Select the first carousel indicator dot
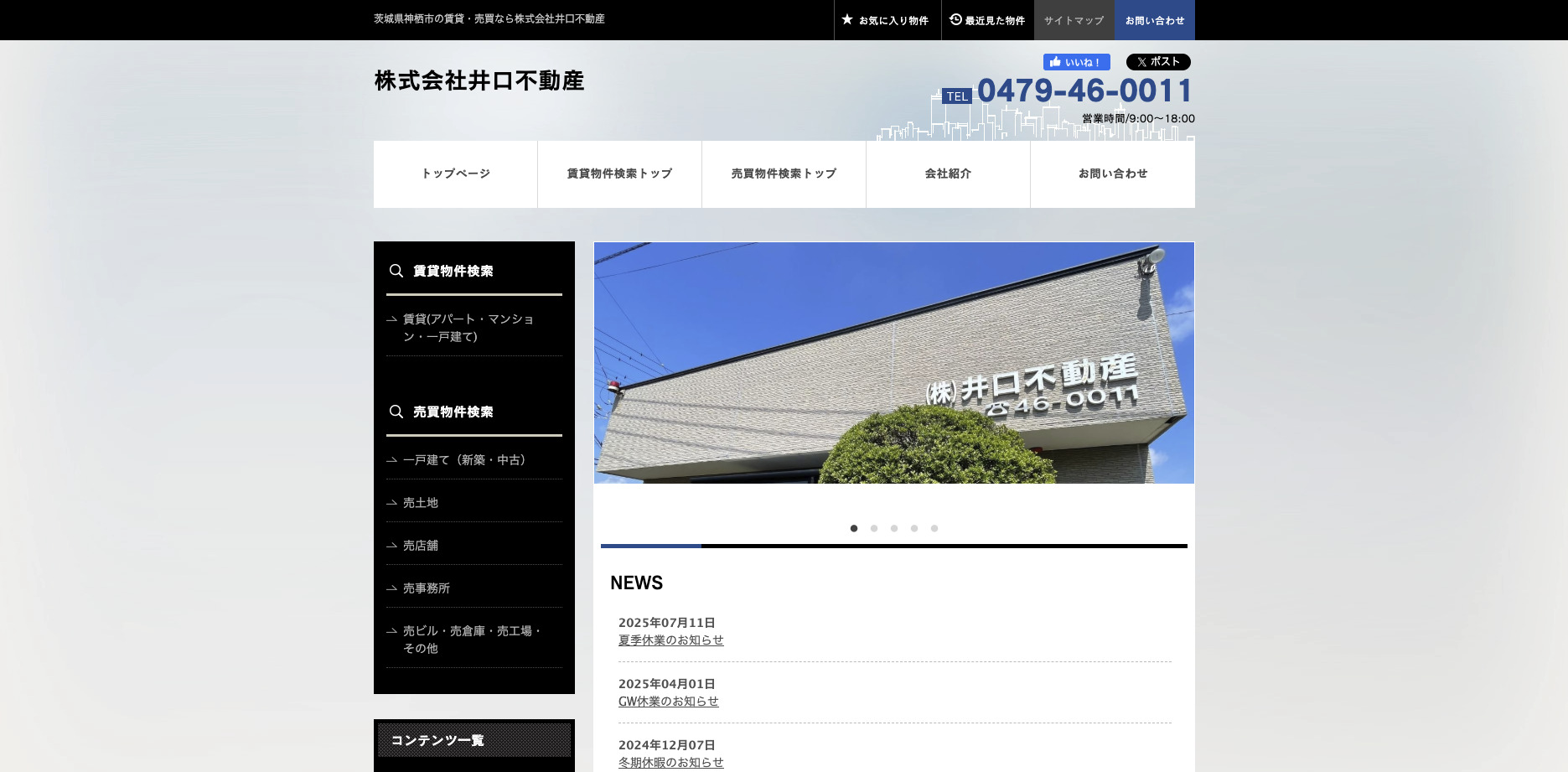The height and width of the screenshot is (772, 1568). [x=854, y=528]
